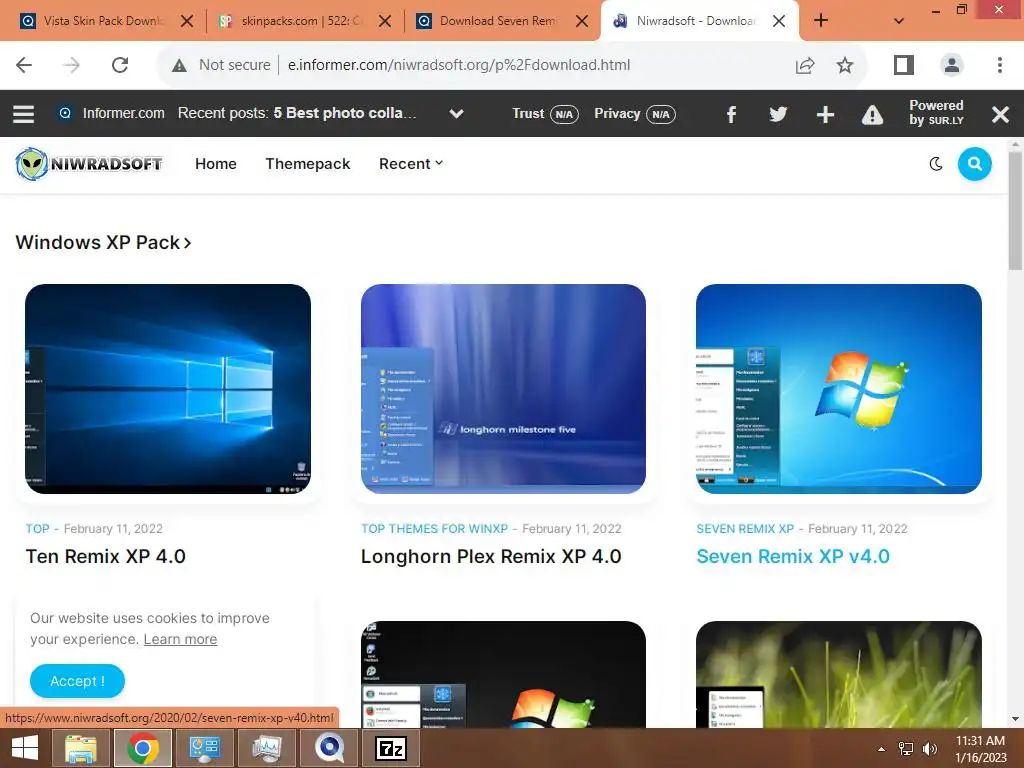
Task: Open the Ten Remix XP thumbnail
Action: (168, 389)
